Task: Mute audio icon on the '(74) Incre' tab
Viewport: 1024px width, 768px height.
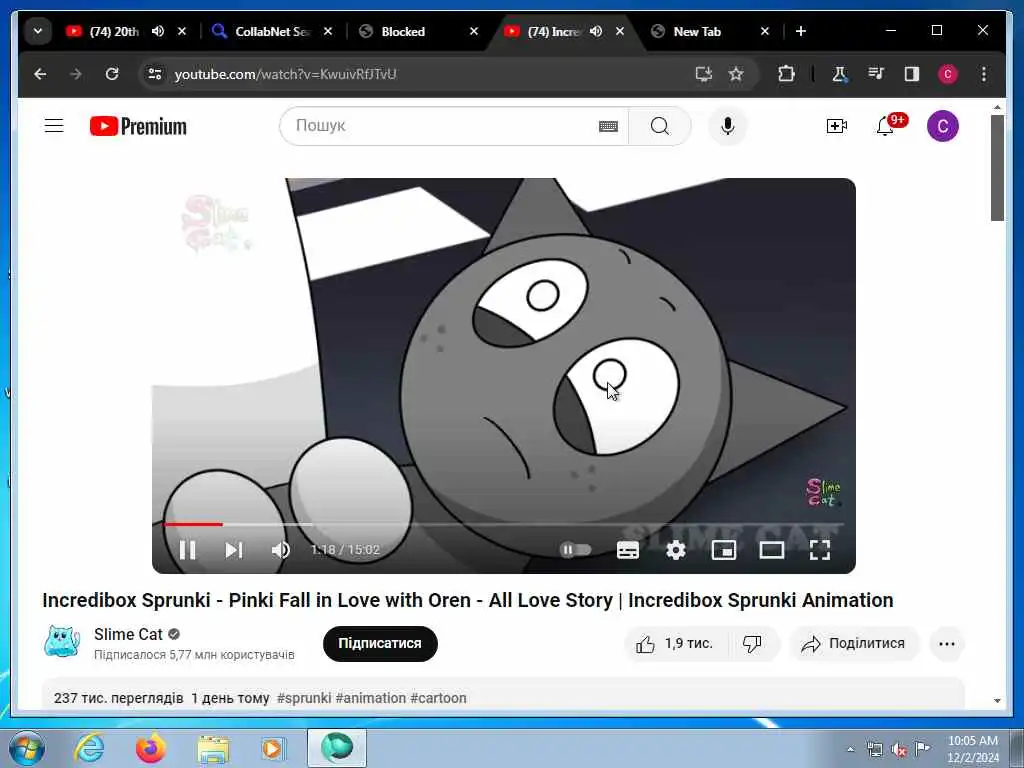Action: pos(596,31)
